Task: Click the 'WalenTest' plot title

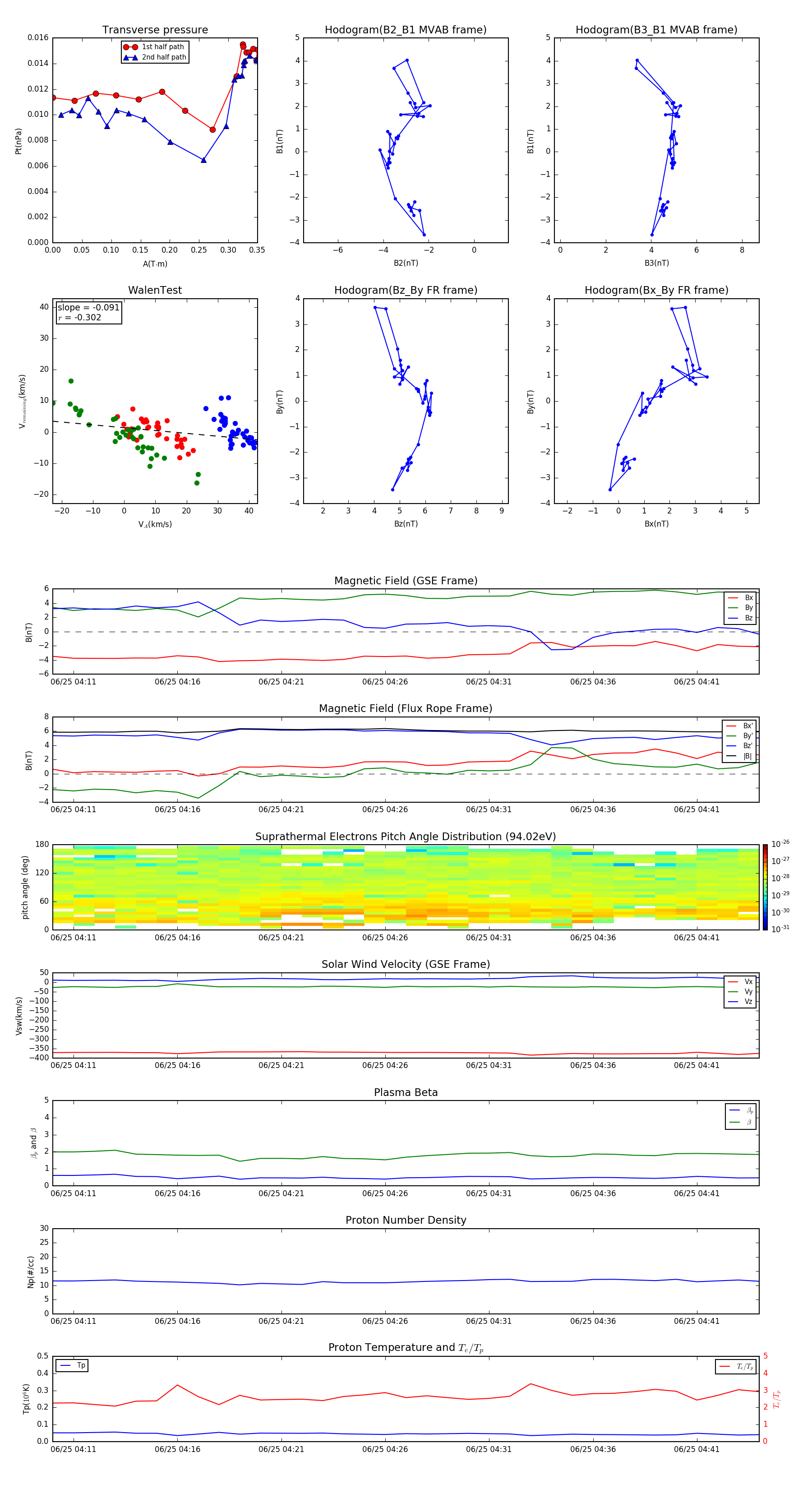Action: point(155,290)
